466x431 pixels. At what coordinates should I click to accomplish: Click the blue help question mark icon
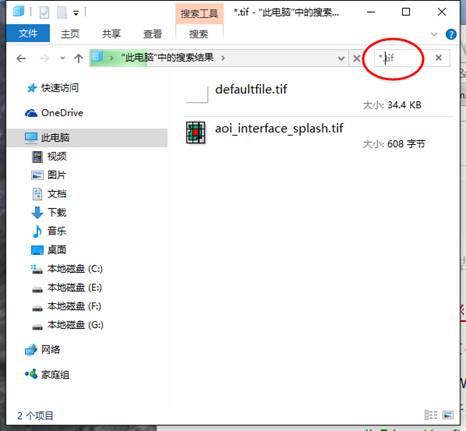coord(451,34)
